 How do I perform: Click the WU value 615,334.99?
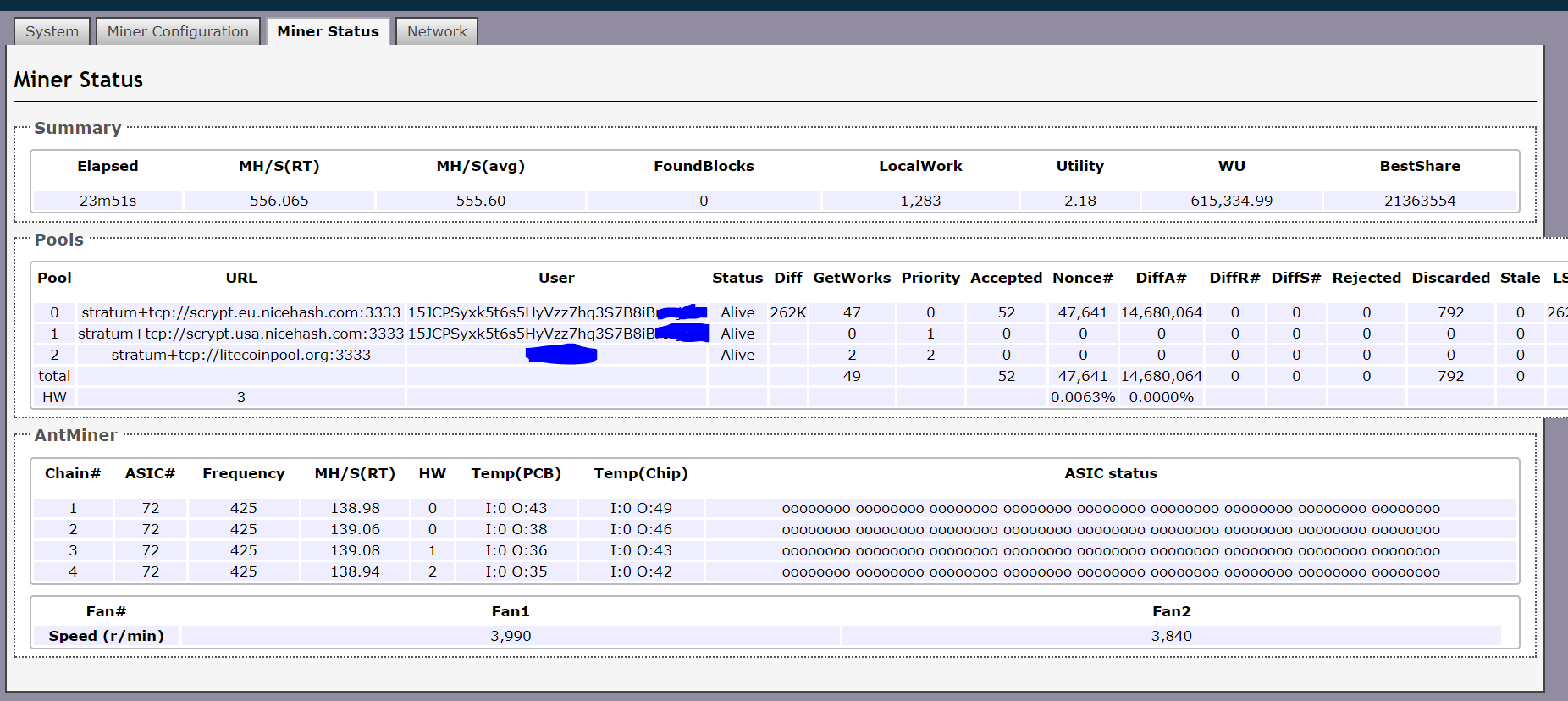tap(1231, 201)
